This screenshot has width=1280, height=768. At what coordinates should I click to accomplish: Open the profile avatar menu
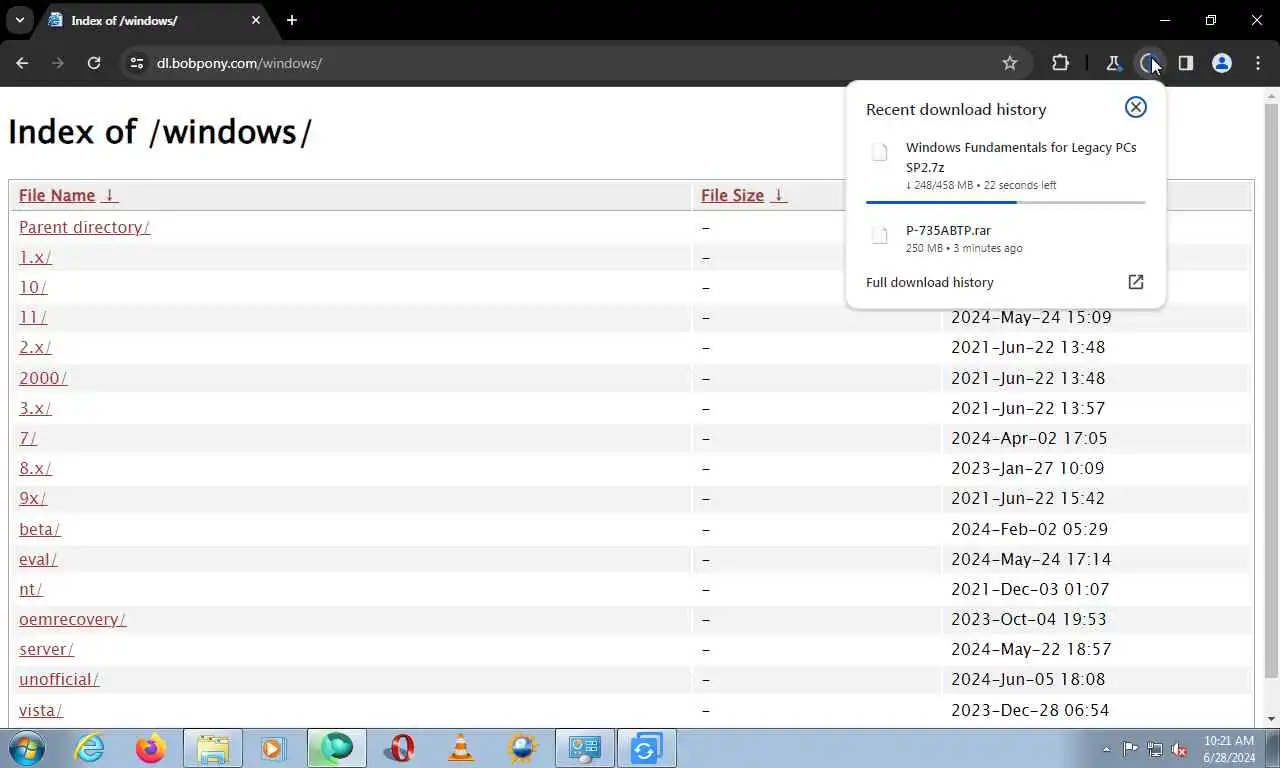(x=1221, y=63)
